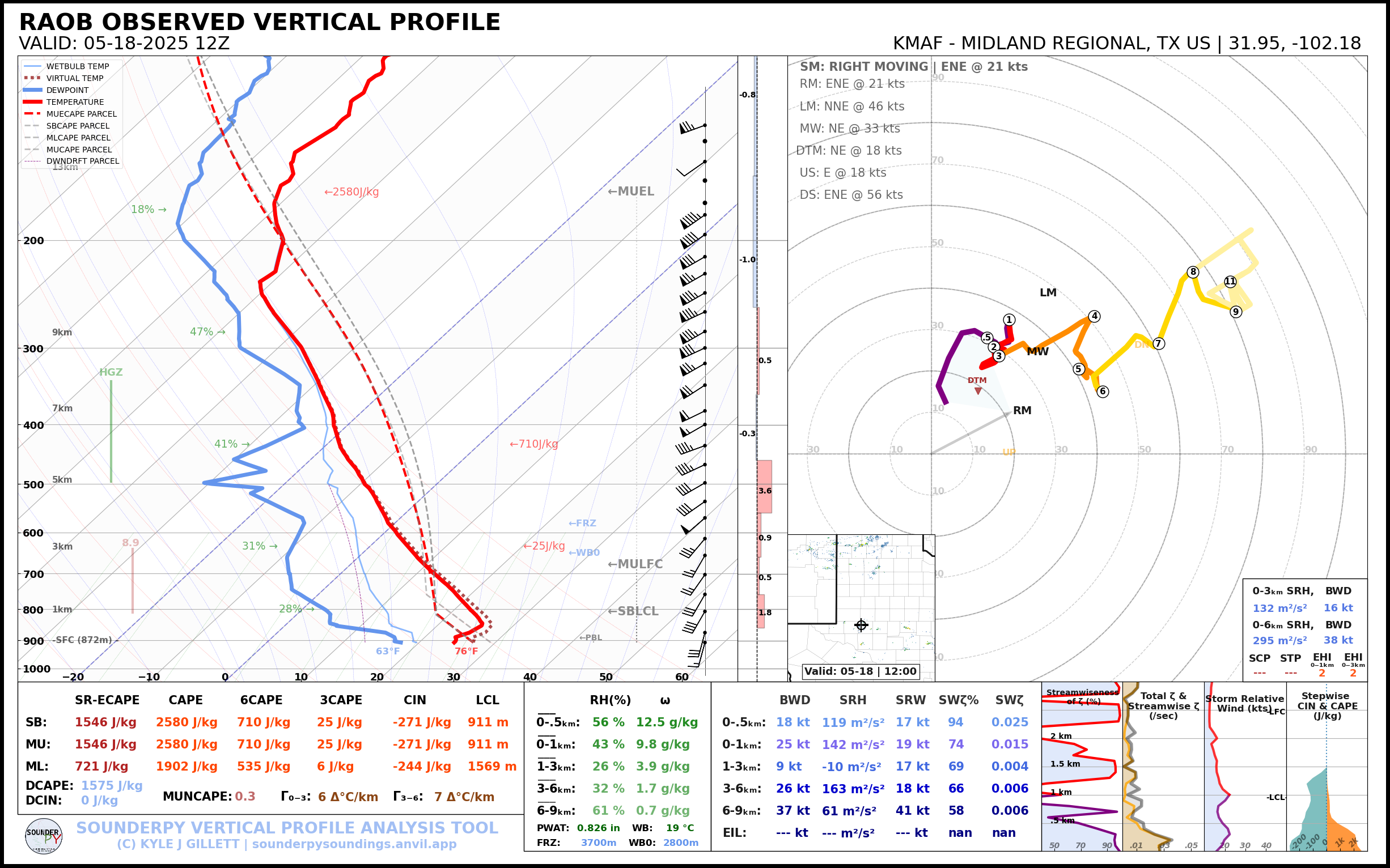The width and height of the screenshot is (1390, 868).
Task: Click hodograph height marker 9
Action: (x=1235, y=312)
